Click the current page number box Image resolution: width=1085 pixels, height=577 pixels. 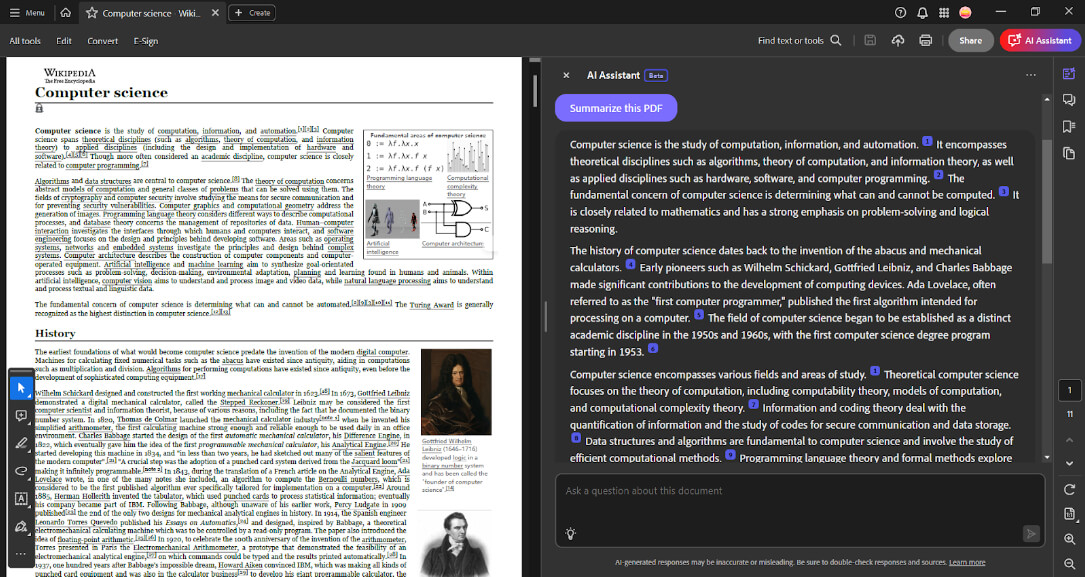click(1069, 390)
